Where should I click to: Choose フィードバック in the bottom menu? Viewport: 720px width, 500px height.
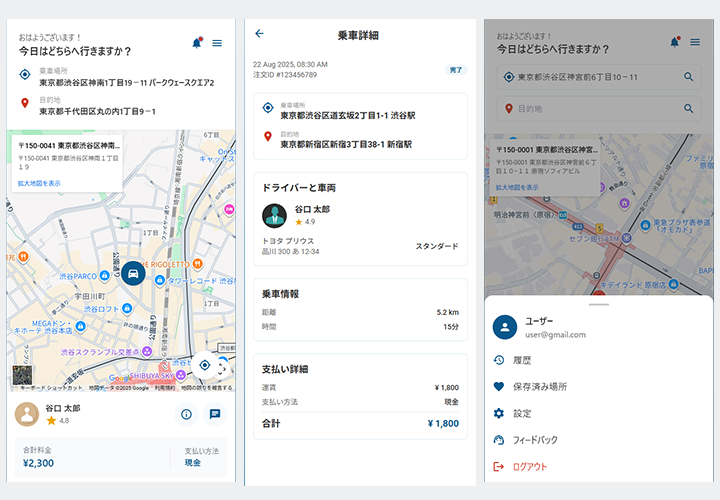534,440
